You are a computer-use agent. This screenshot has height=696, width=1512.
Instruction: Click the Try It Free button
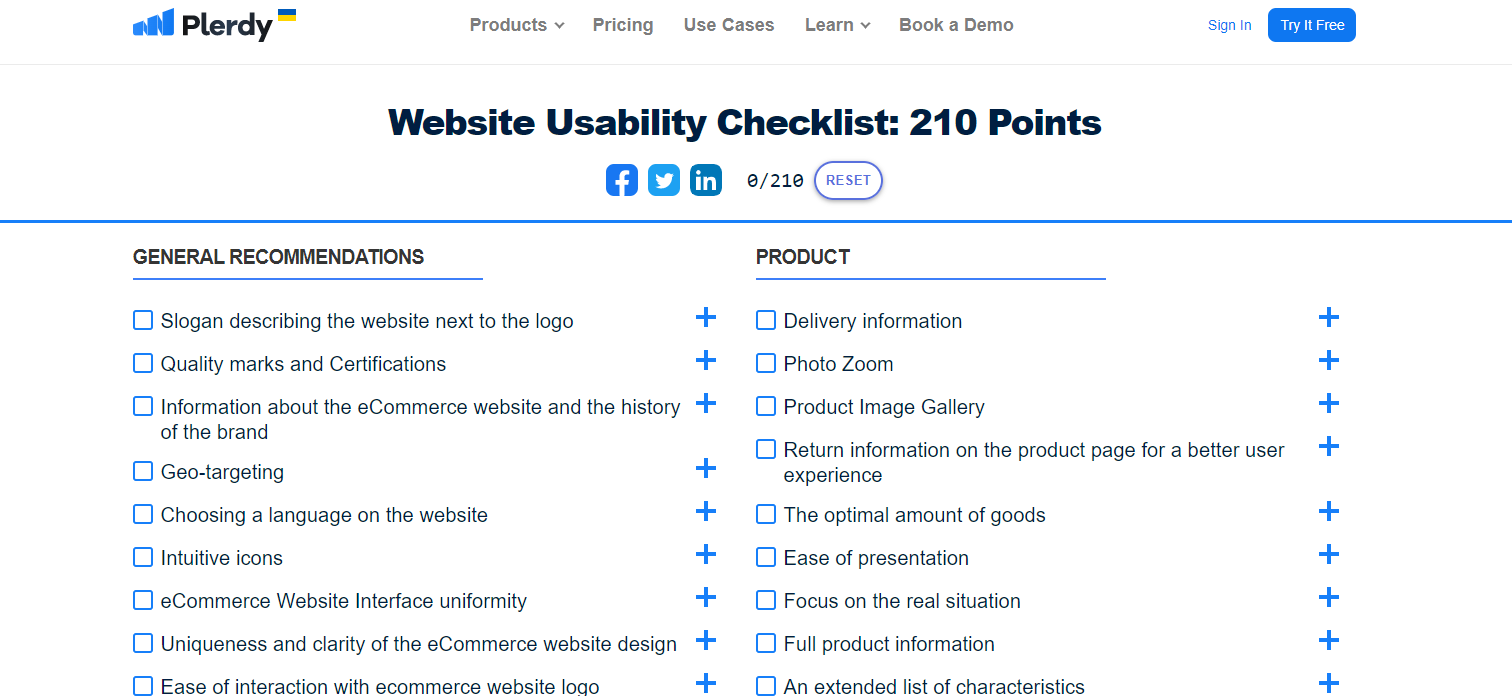tap(1311, 24)
